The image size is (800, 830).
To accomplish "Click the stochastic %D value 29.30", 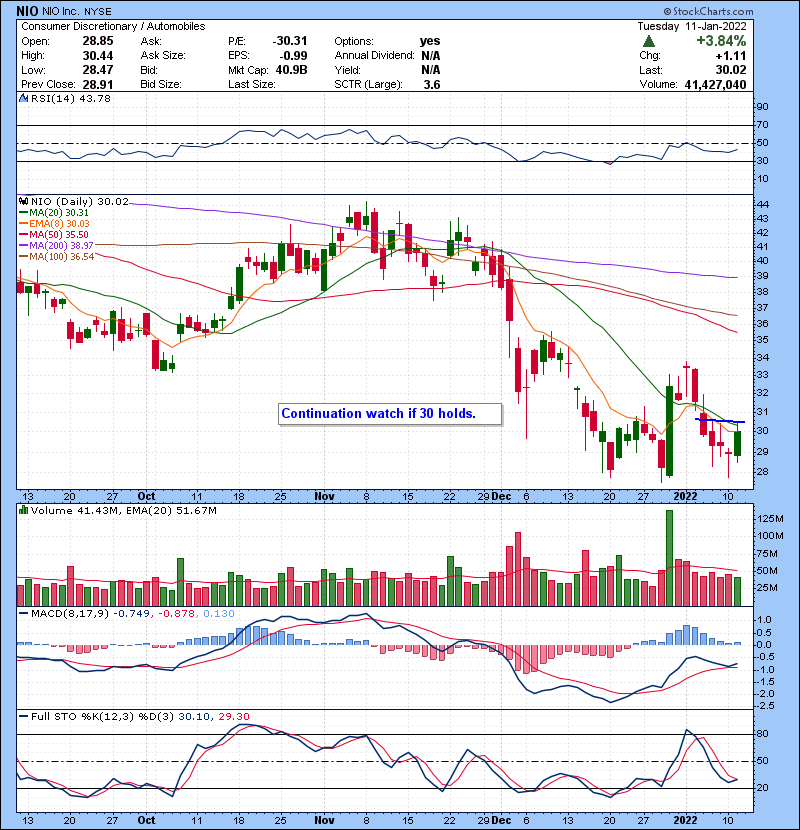I will [x=233, y=717].
